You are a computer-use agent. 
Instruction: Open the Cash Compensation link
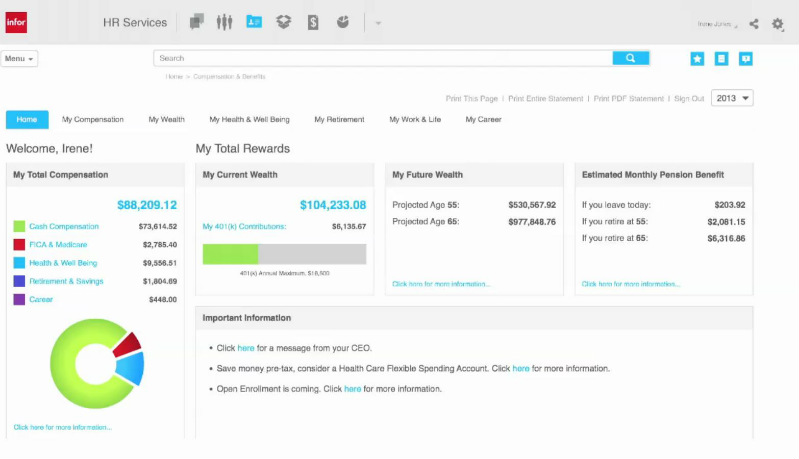[64, 227]
